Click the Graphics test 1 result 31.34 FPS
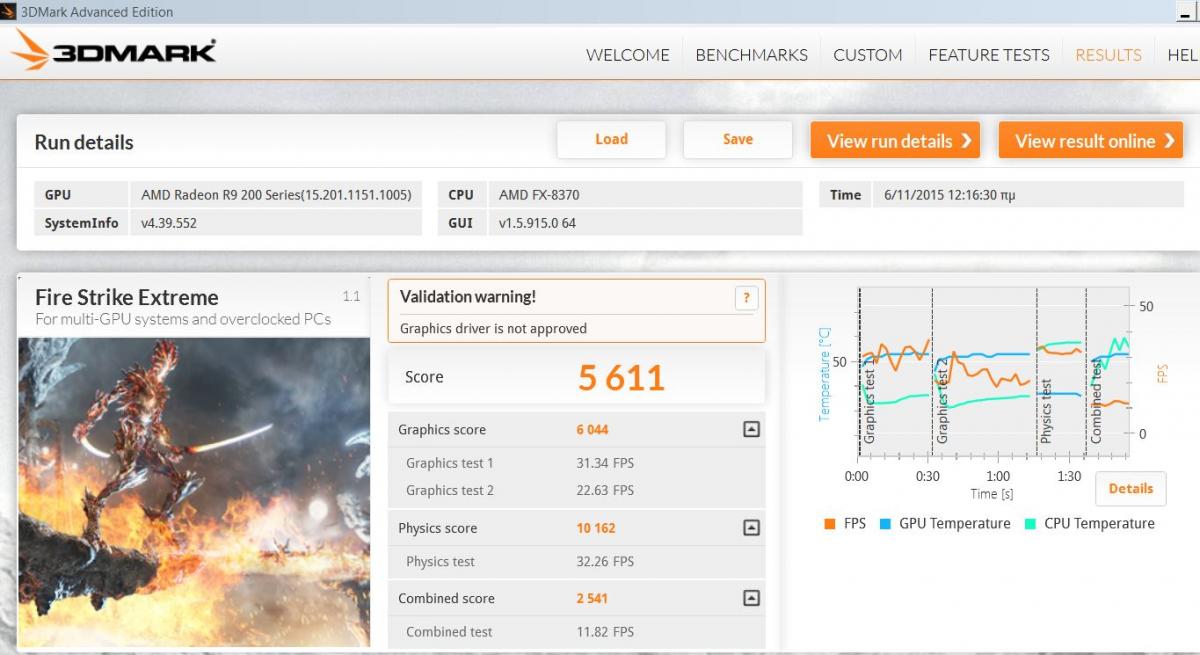The width and height of the screenshot is (1200, 655). tap(605, 463)
